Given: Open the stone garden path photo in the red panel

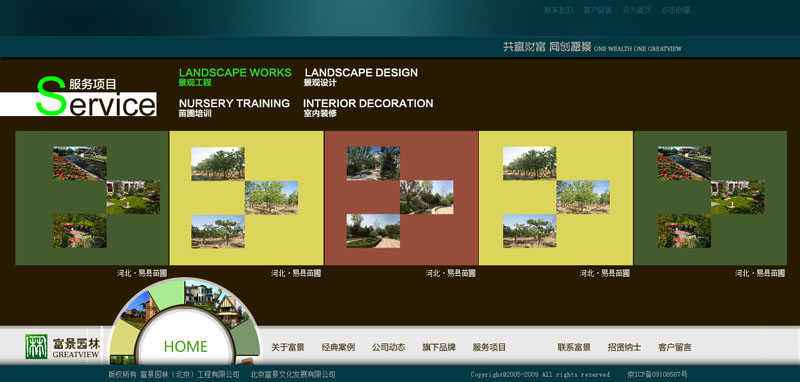Looking at the screenshot, I should click(373, 231).
